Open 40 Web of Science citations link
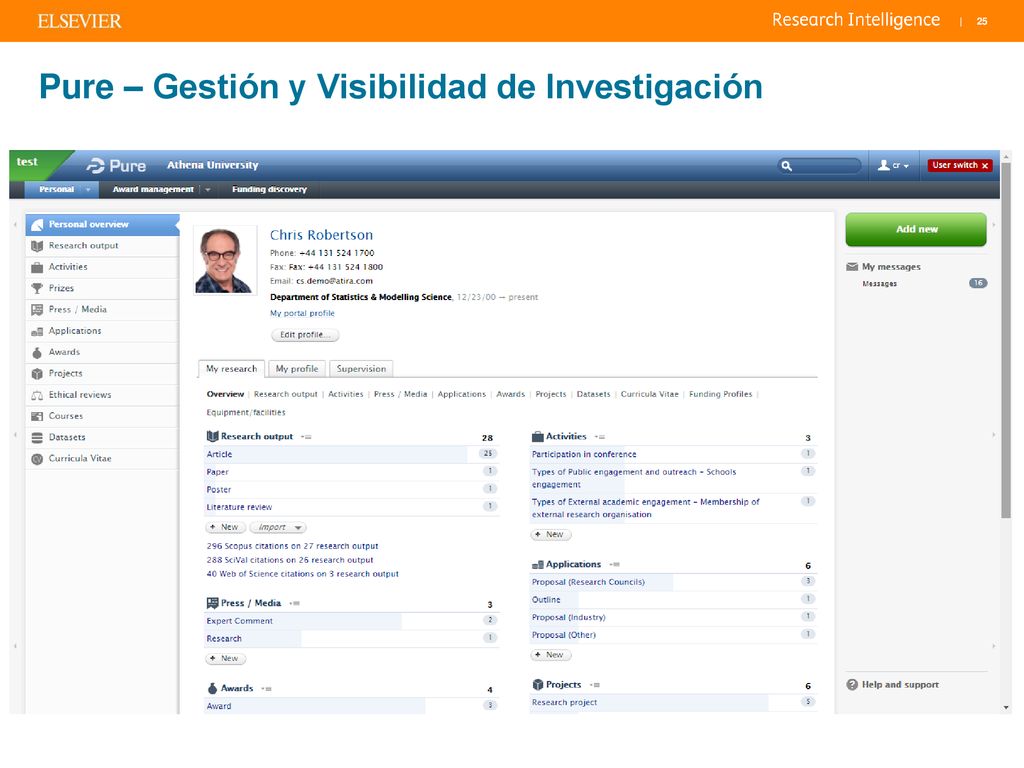The height and width of the screenshot is (768, 1024). click(302, 574)
